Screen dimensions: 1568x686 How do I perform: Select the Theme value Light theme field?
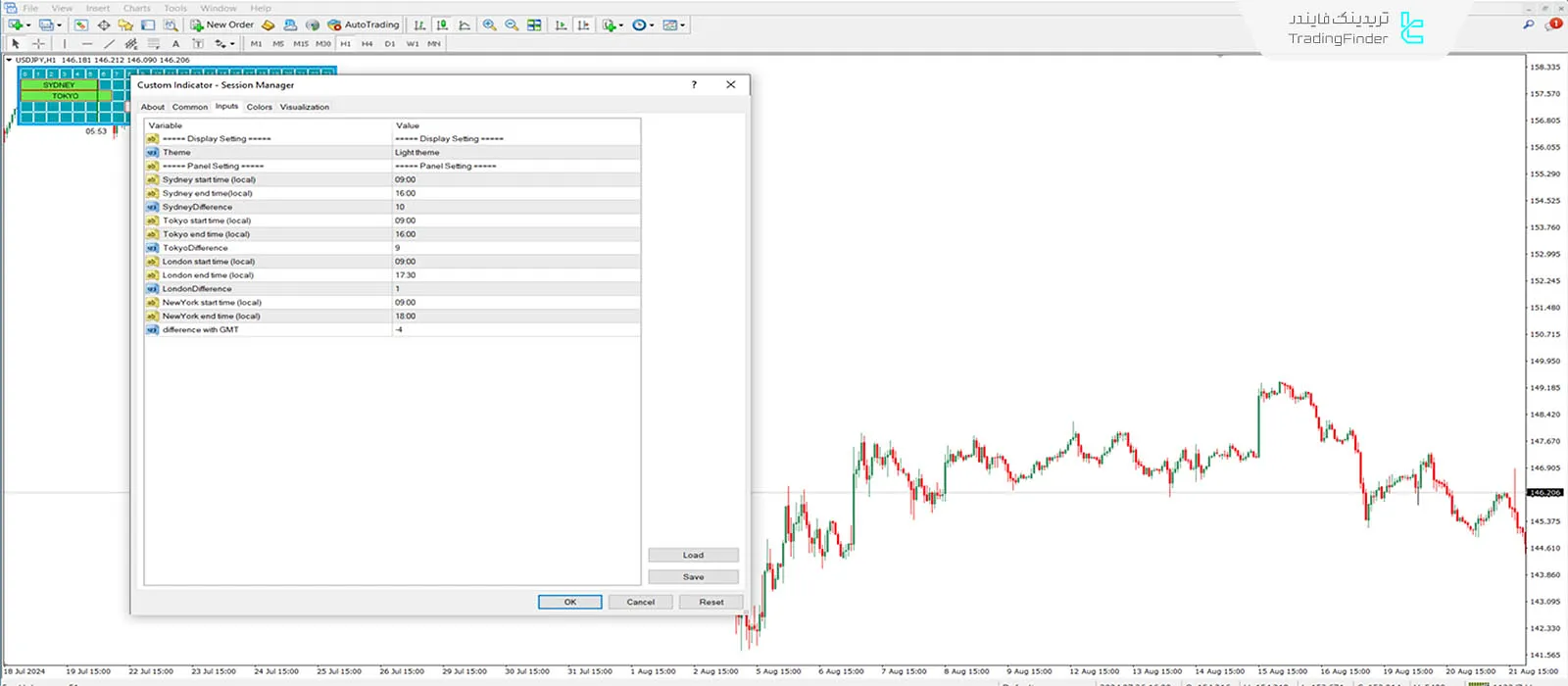point(515,152)
